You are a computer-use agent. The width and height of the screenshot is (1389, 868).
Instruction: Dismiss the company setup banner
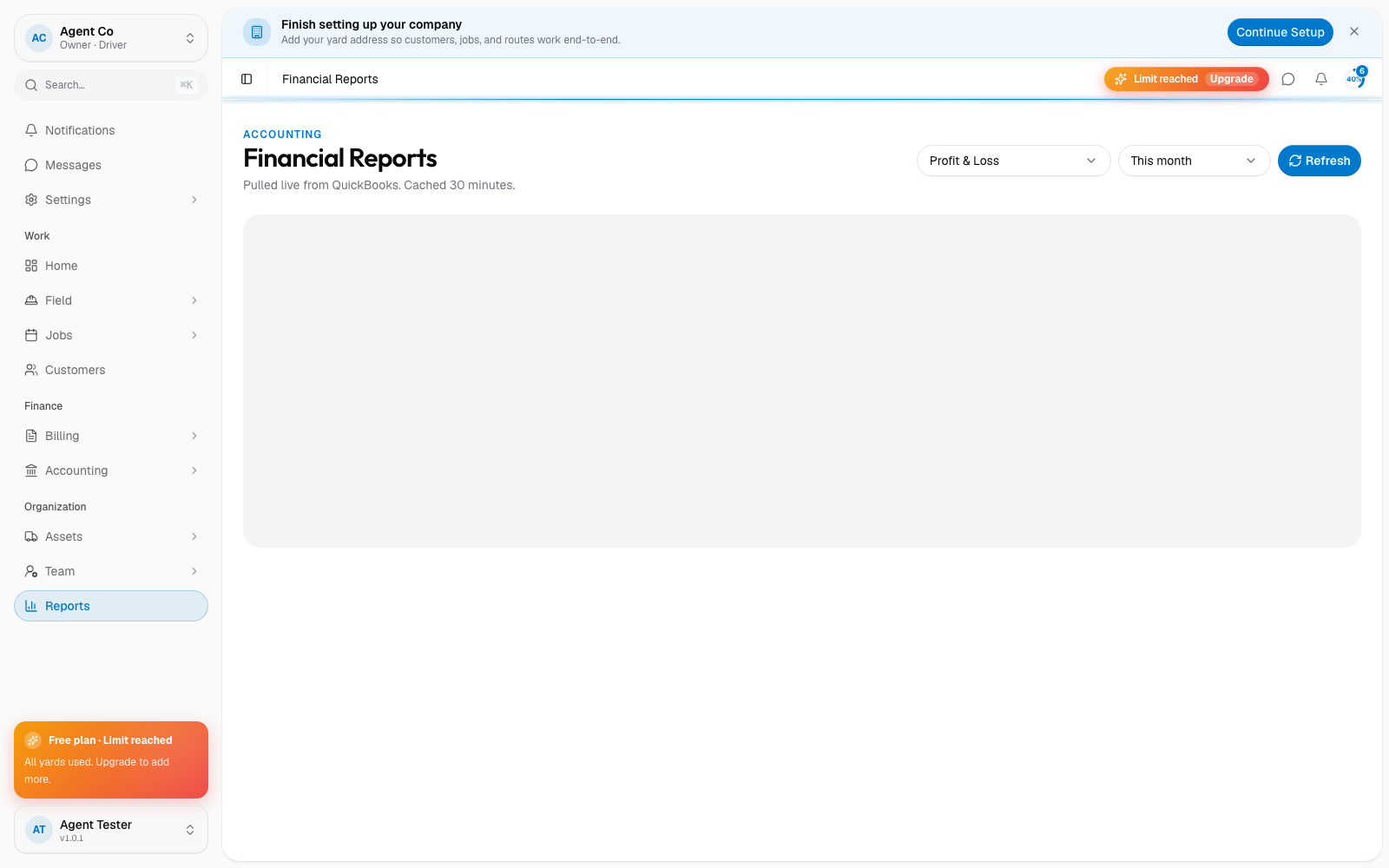point(1354,31)
